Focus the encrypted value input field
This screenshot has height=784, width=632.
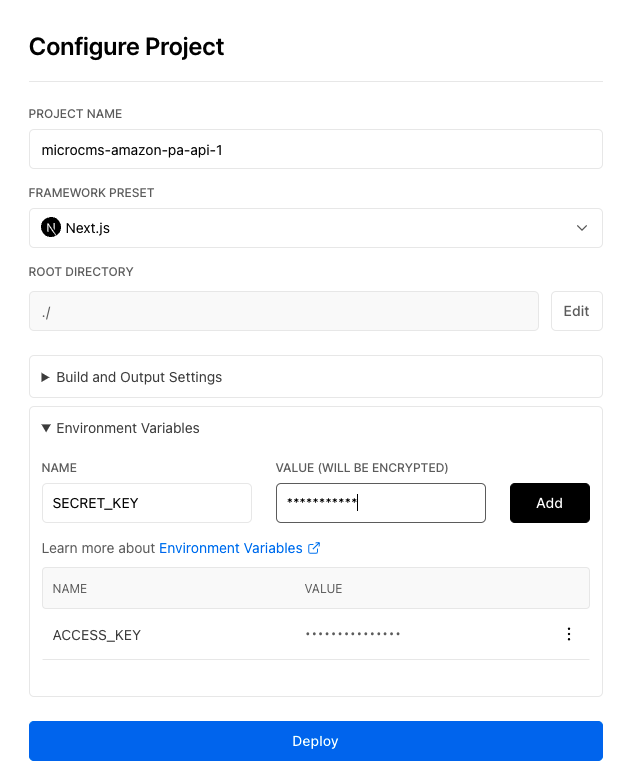[380, 503]
